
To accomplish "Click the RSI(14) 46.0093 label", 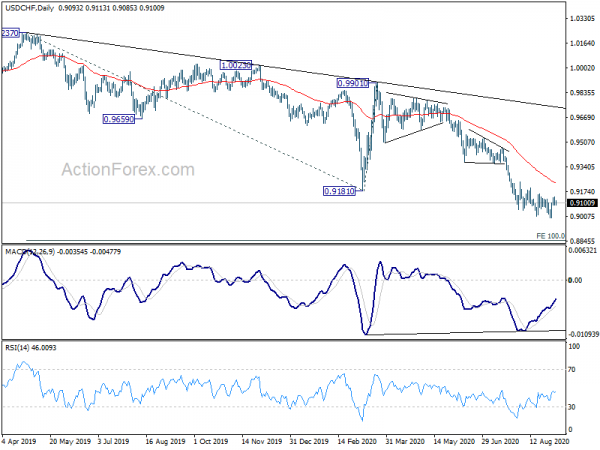I will pyautogui.click(x=31, y=348).
